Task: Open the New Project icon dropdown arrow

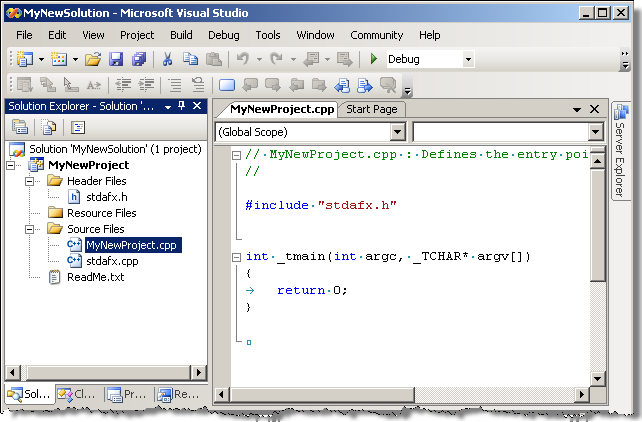Action: [x=41, y=59]
